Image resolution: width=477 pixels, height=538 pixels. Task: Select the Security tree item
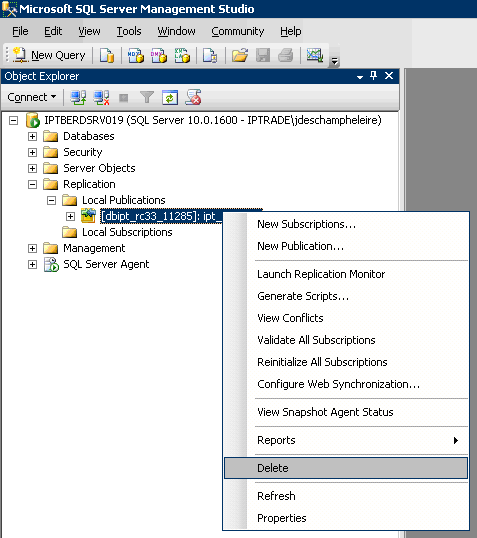(83, 152)
